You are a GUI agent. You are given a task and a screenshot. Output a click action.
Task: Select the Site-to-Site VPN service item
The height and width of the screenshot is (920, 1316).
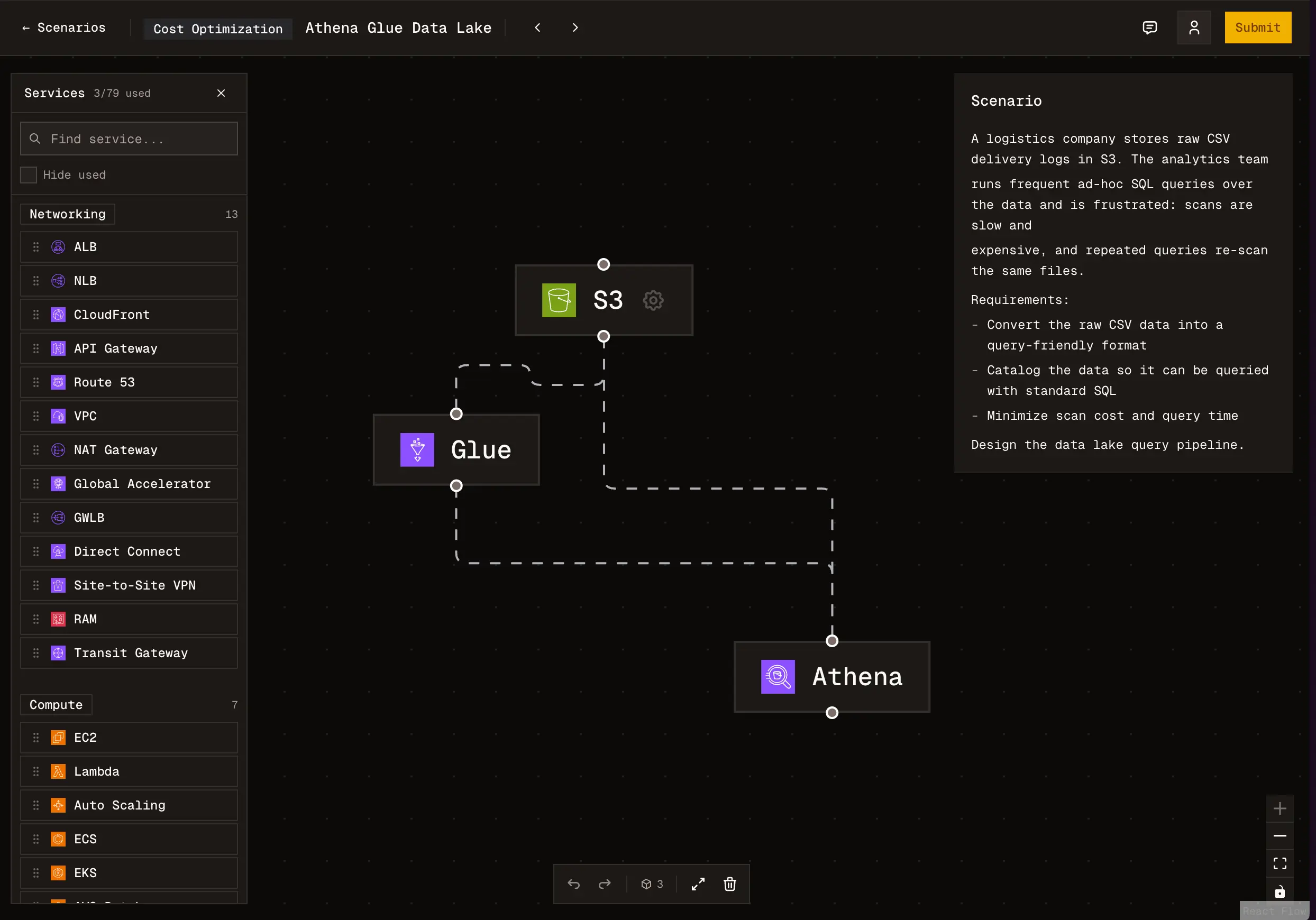click(129, 585)
